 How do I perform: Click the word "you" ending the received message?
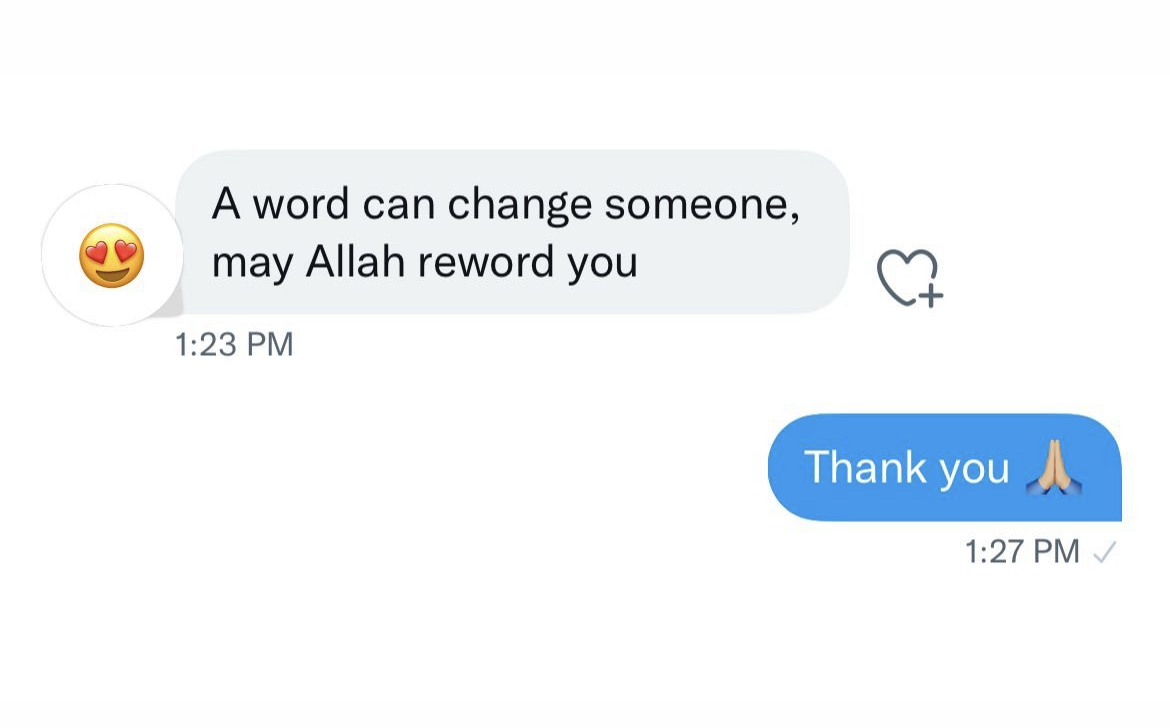[x=602, y=264]
